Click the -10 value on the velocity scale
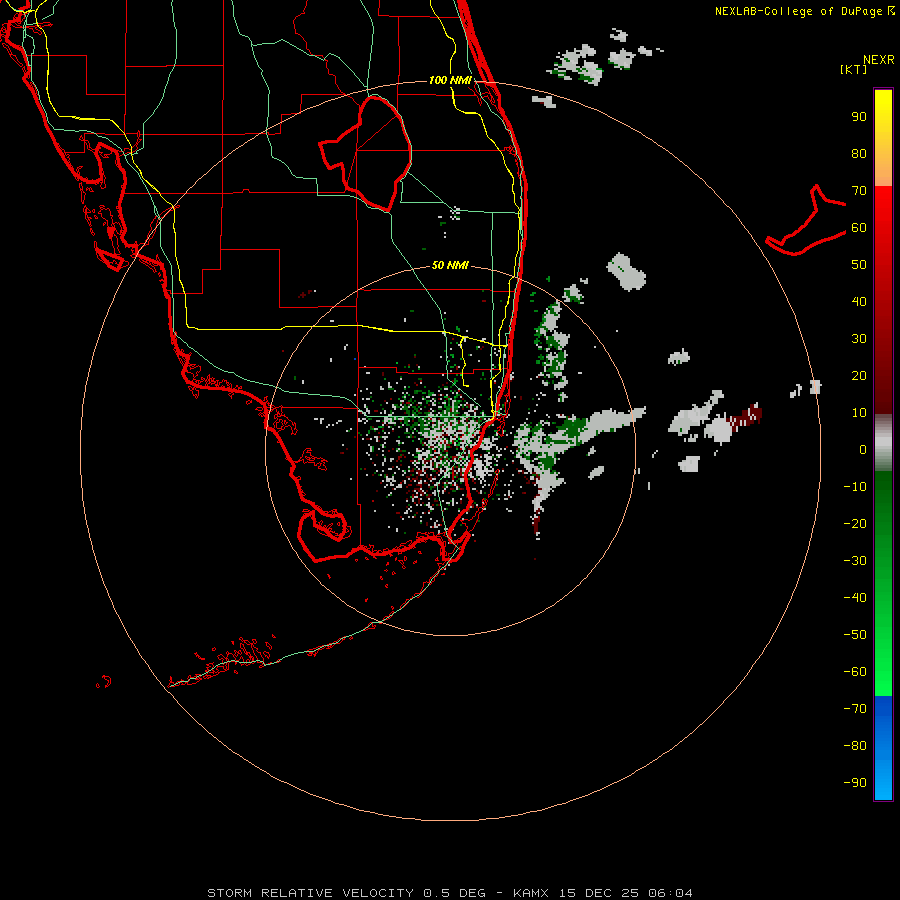900x900 pixels. click(855, 487)
